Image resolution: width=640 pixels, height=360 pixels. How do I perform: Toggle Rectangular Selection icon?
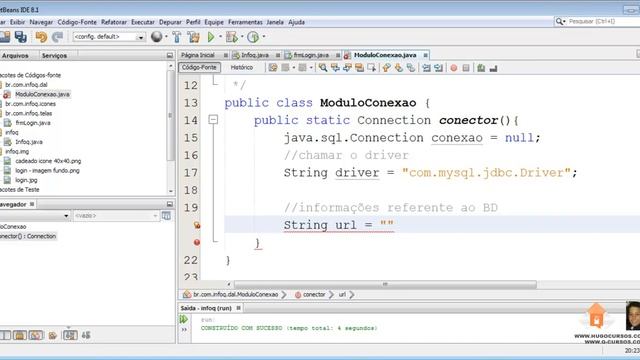tap(371, 68)
